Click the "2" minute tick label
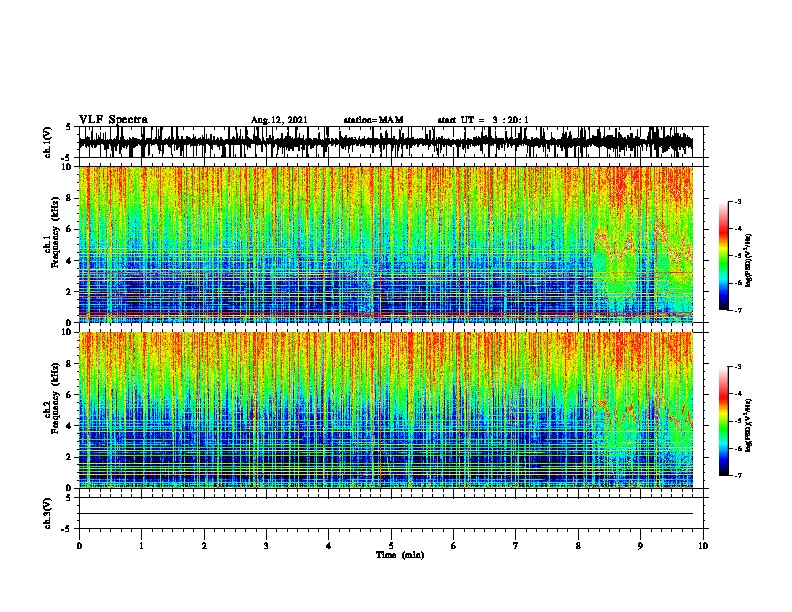Viewport: 792px width, 612px height. [204, 546]
